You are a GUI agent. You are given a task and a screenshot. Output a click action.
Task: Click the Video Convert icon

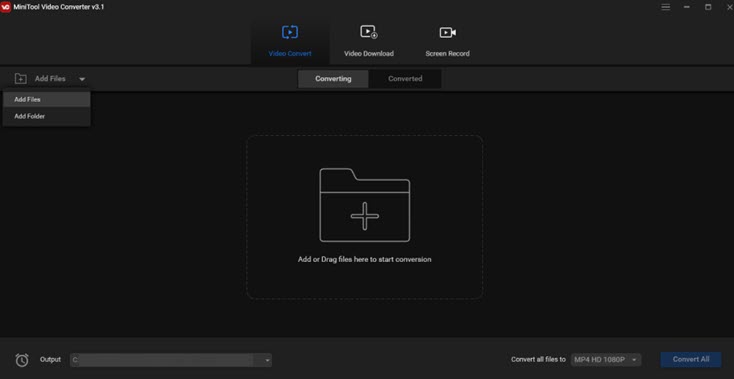[290, 32]
